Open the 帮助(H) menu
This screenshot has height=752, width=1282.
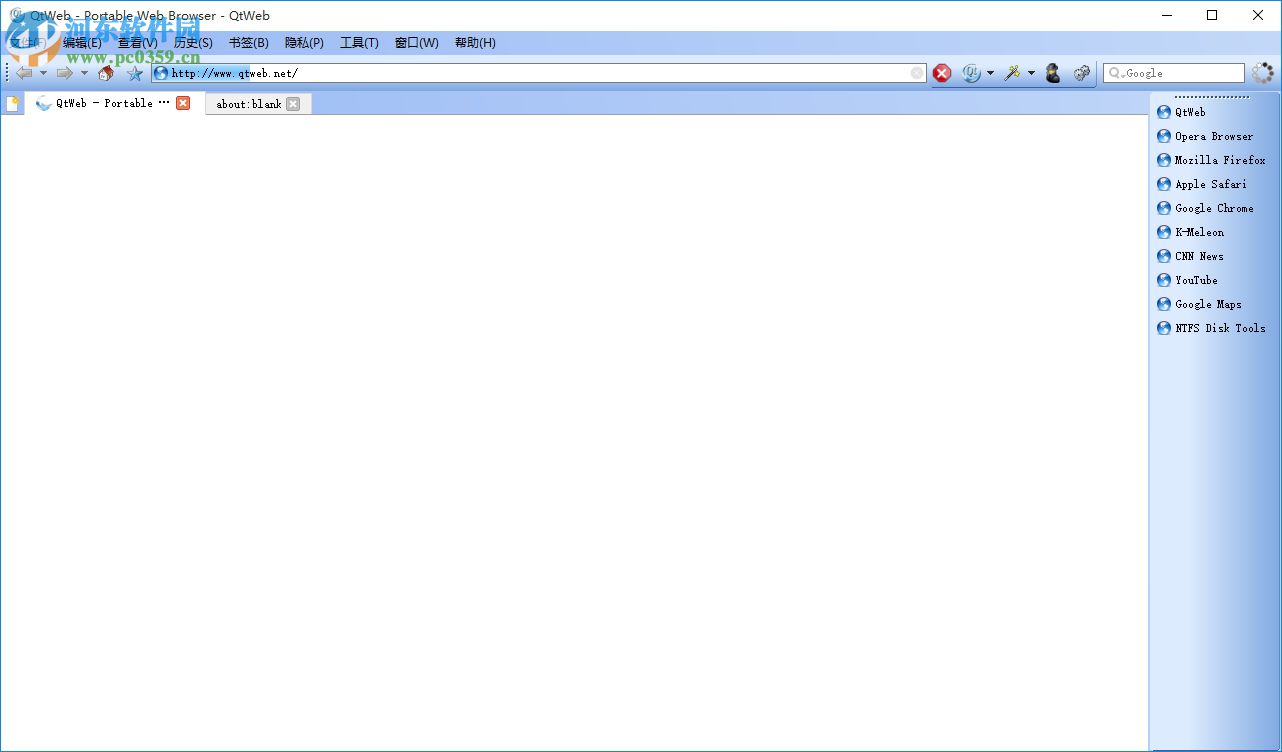[475, 43]
